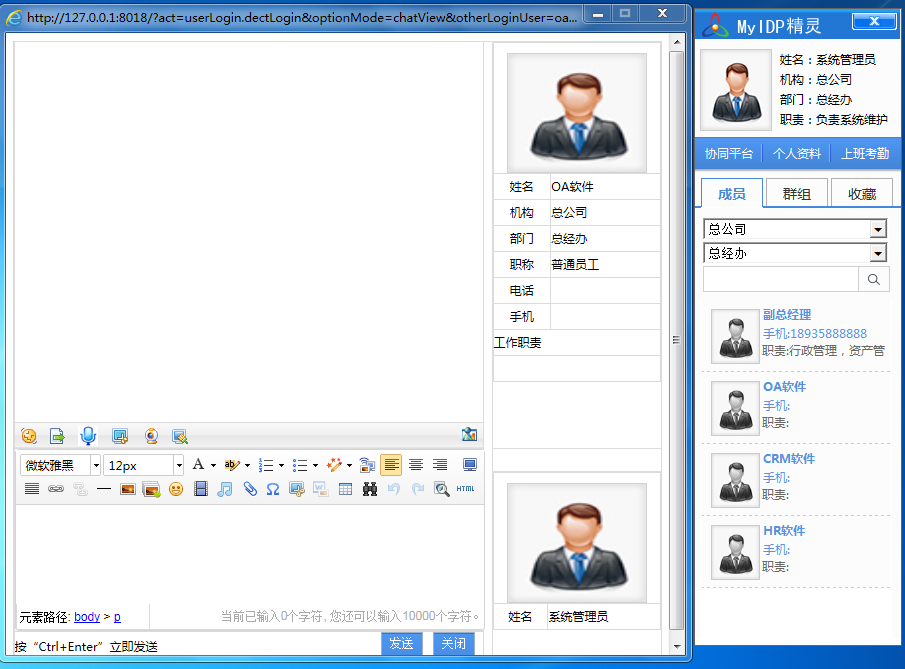Viewport: 905px width, 669px height.
Task: Open 副总经理 in the member list
Action: coord(787,315)
